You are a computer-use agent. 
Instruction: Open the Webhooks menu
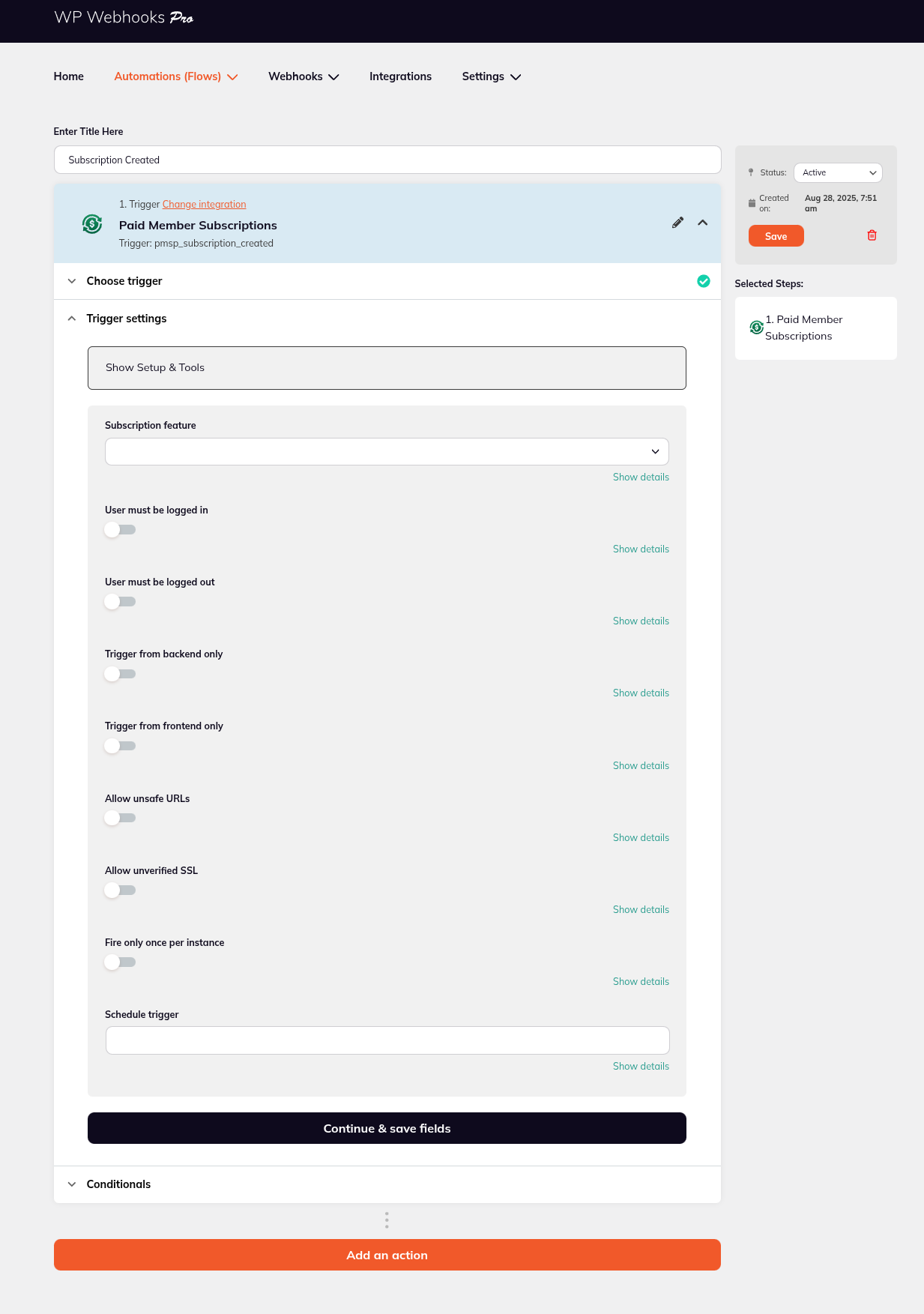click(304, 76)
